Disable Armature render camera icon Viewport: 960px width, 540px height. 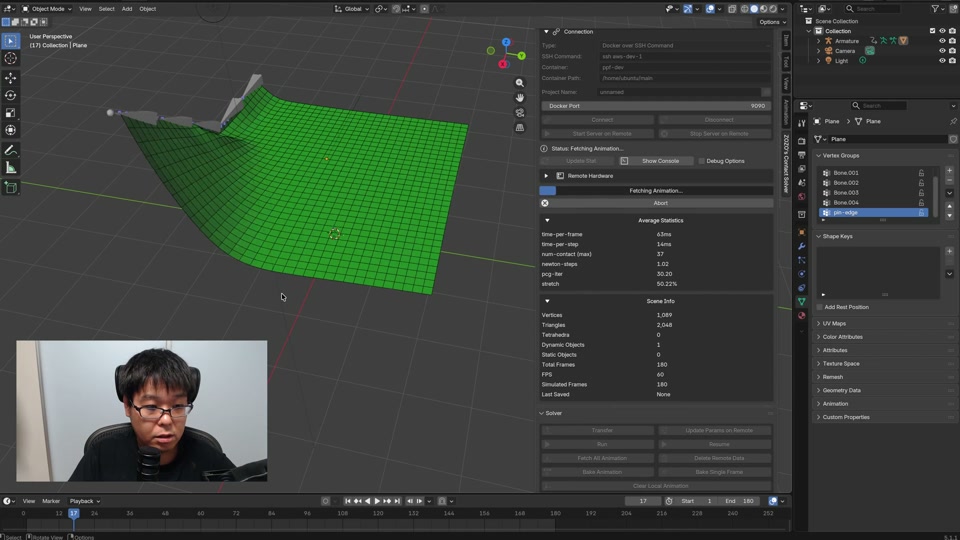pos(952,41)
